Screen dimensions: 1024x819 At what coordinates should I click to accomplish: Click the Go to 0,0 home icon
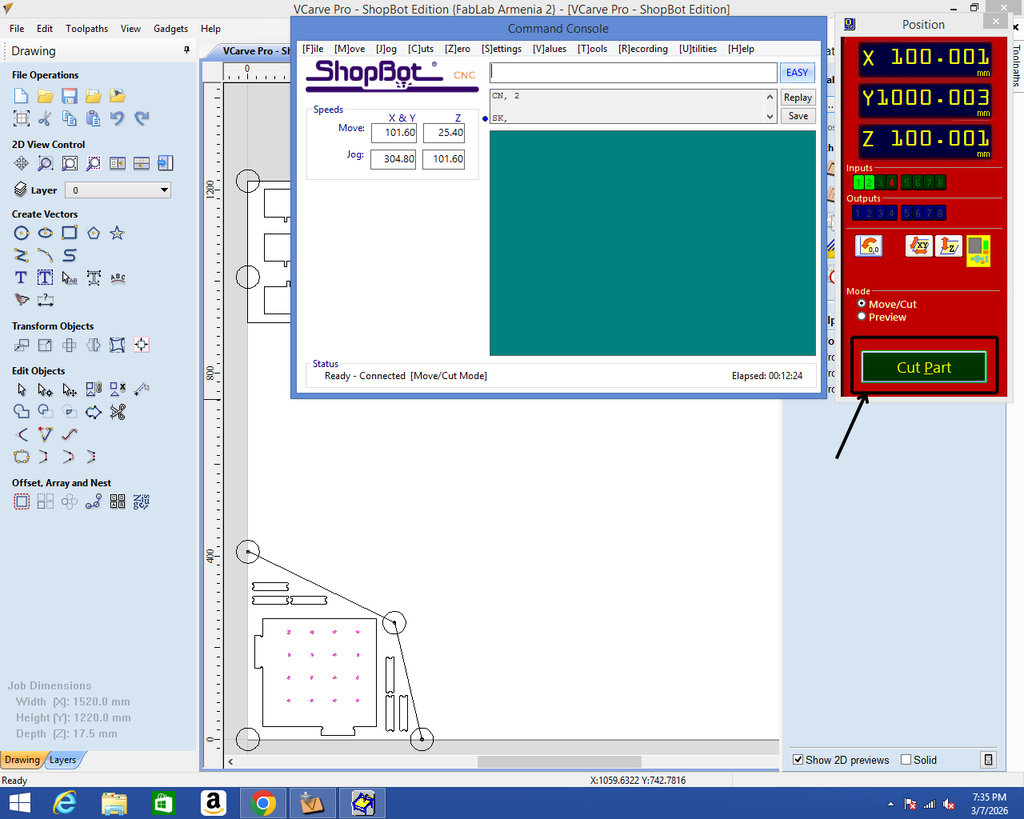[x=869, y=246]
